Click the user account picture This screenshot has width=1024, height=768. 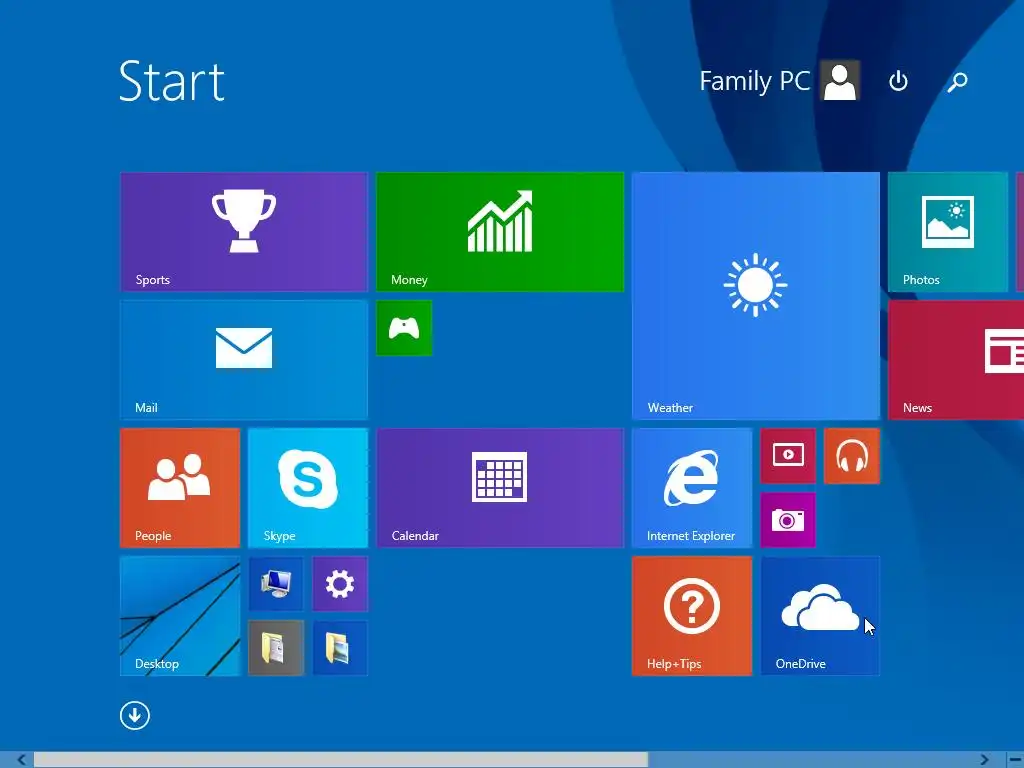click(x=840, y=81)
